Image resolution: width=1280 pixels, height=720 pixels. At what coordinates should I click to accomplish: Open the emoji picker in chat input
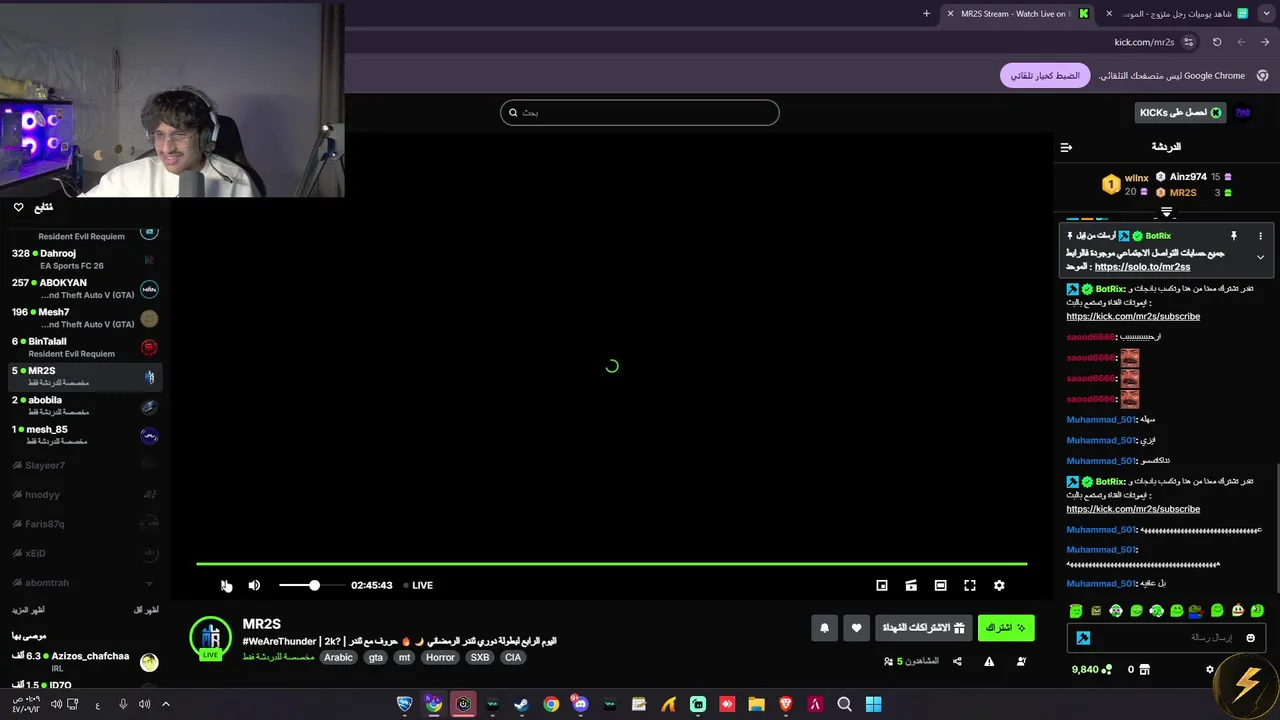1250,638
